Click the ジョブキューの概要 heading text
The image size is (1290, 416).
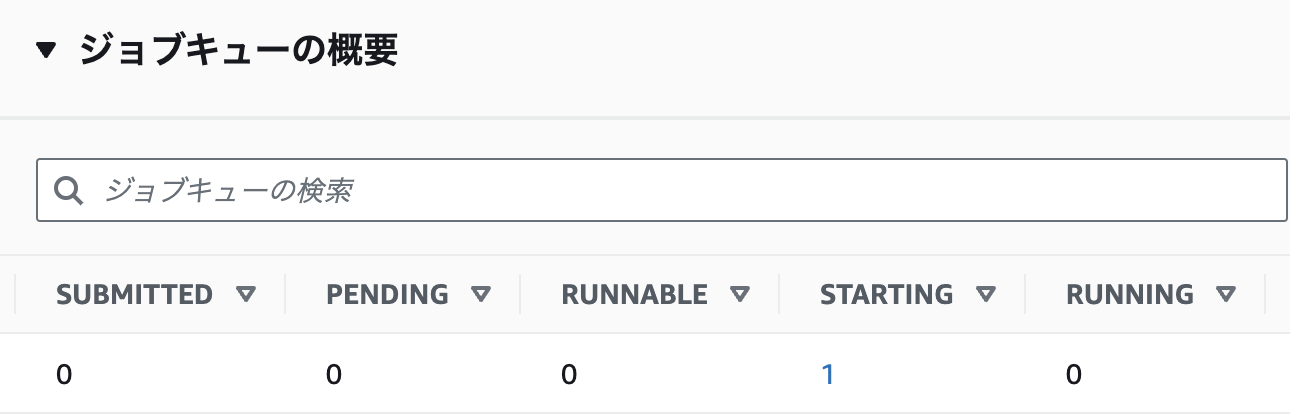pyautogui.click(x=239, y=50)
